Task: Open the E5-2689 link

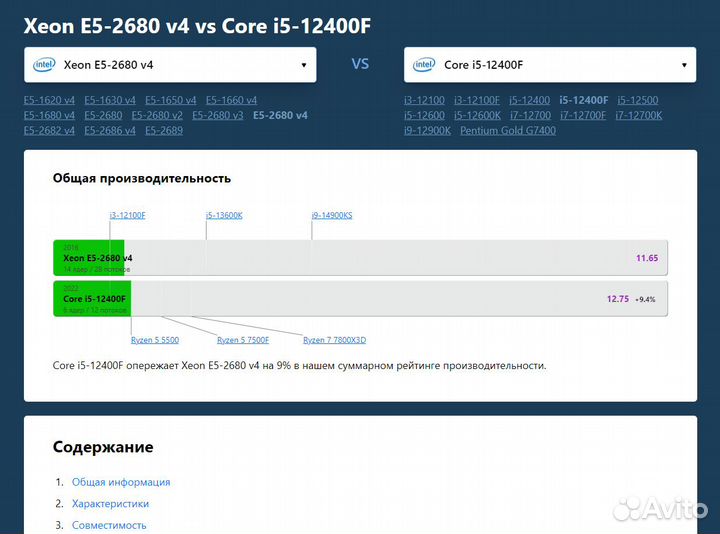Action: 164,130
